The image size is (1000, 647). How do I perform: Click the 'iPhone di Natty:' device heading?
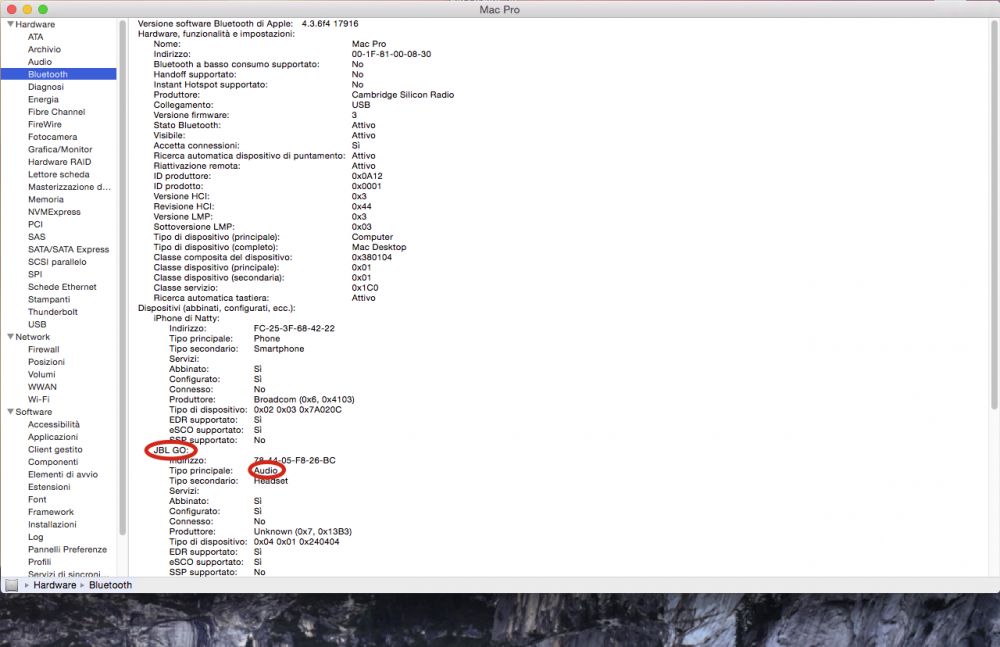tap(186, 318)
